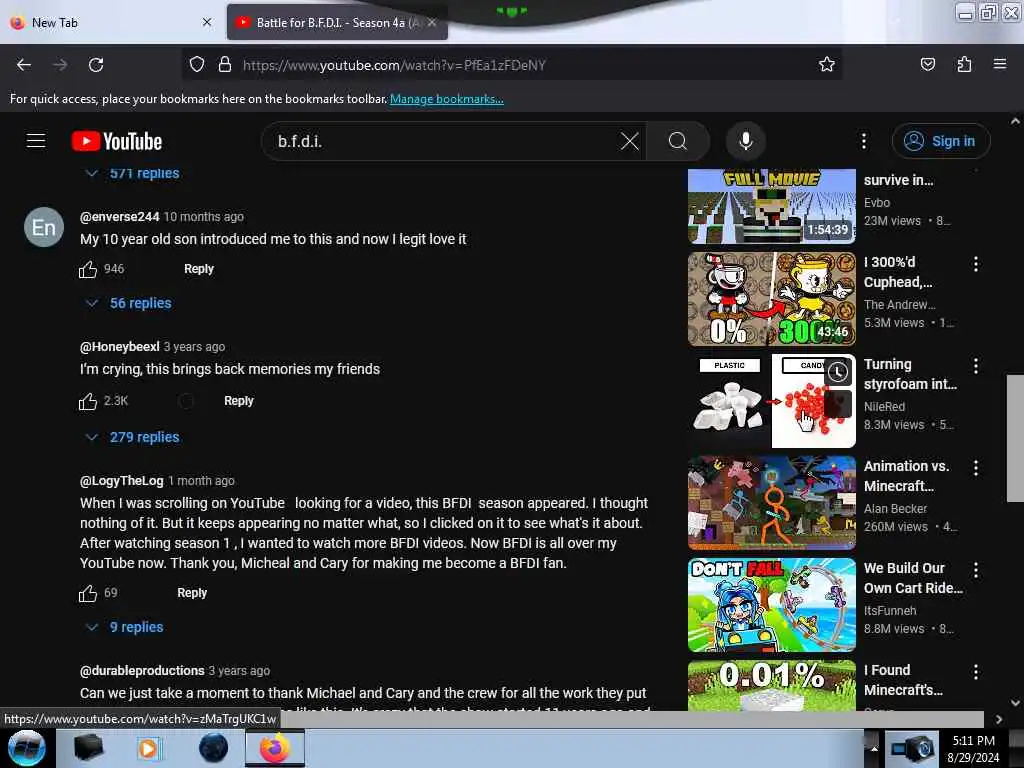This screenshot has height=768, width=1024.
Task: Like the @enverse244 comment
Action: tap(88, 269)
